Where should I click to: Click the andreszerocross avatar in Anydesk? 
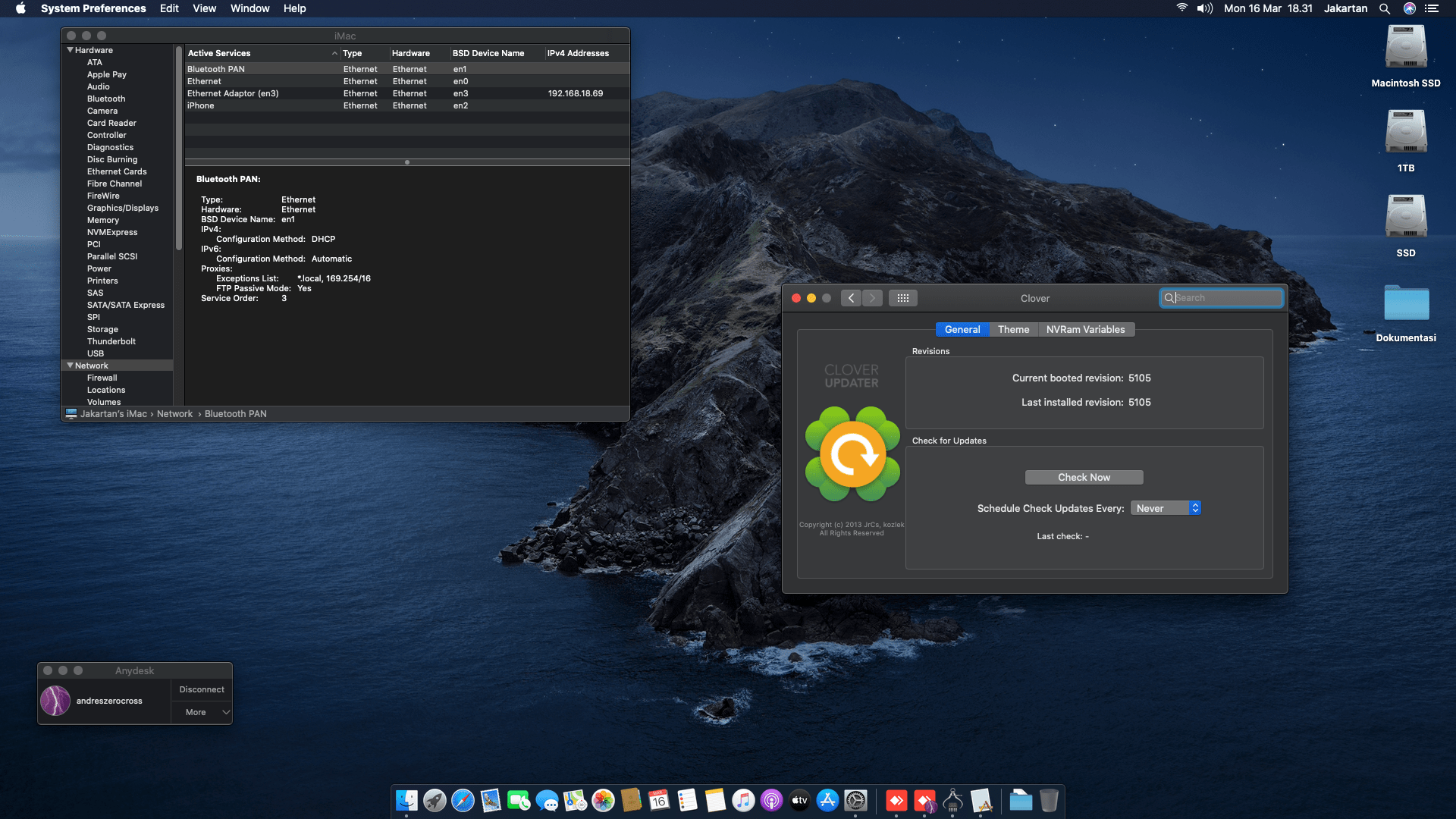coord(55,701)
